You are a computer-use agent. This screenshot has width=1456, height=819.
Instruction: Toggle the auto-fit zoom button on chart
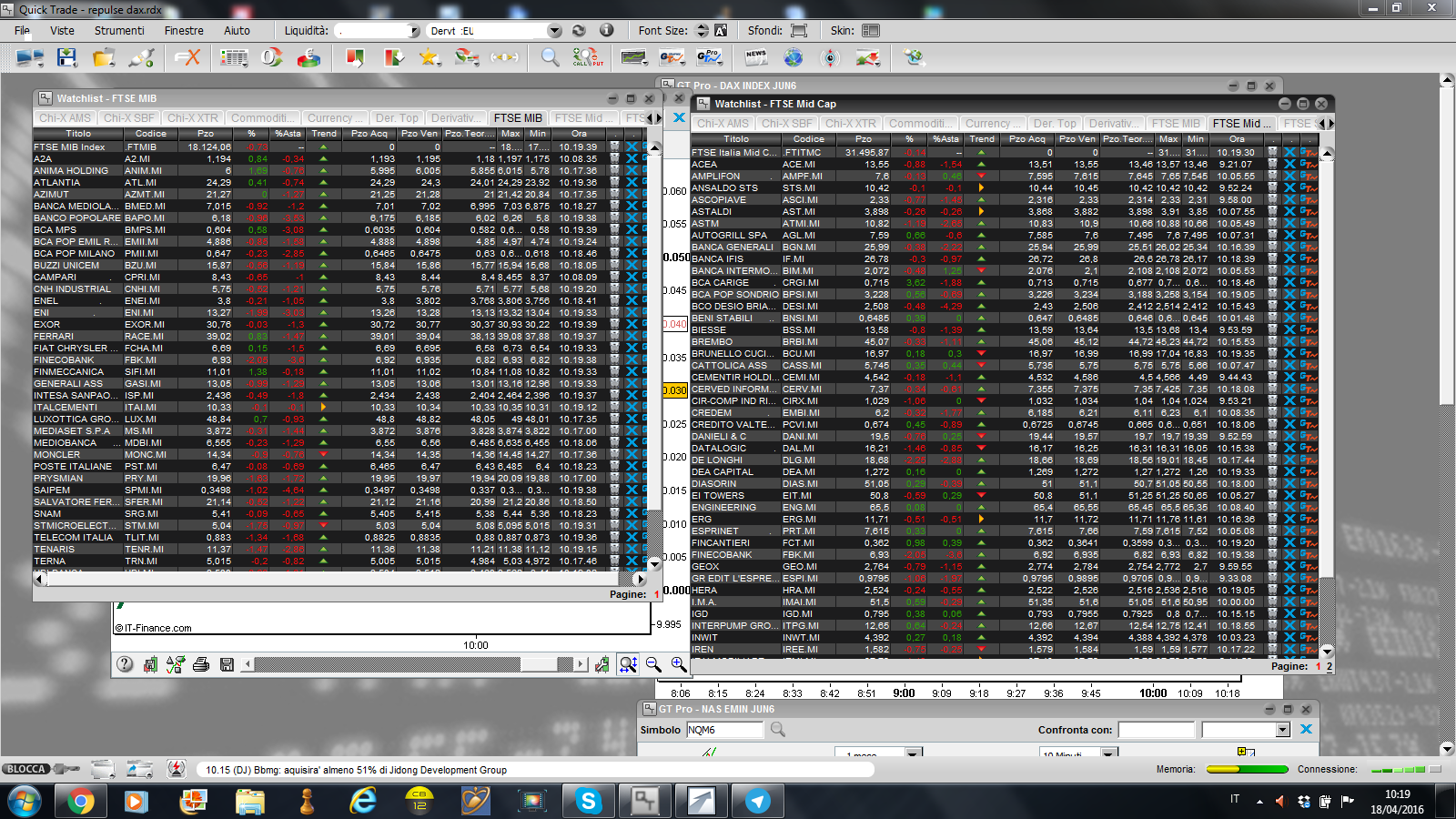click(628, 664)
